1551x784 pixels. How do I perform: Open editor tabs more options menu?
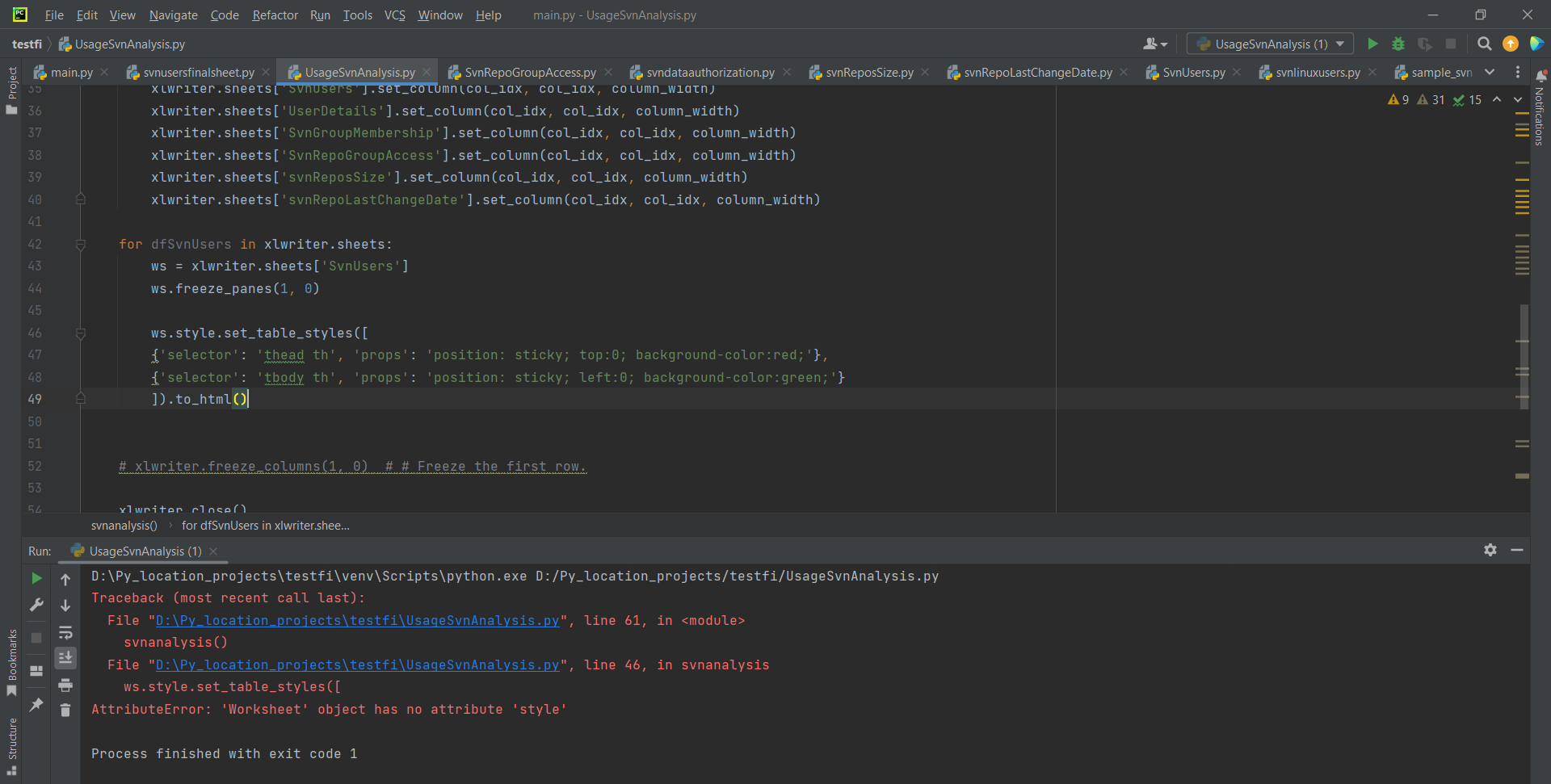pyautogui.click(x=1518, y=72)
